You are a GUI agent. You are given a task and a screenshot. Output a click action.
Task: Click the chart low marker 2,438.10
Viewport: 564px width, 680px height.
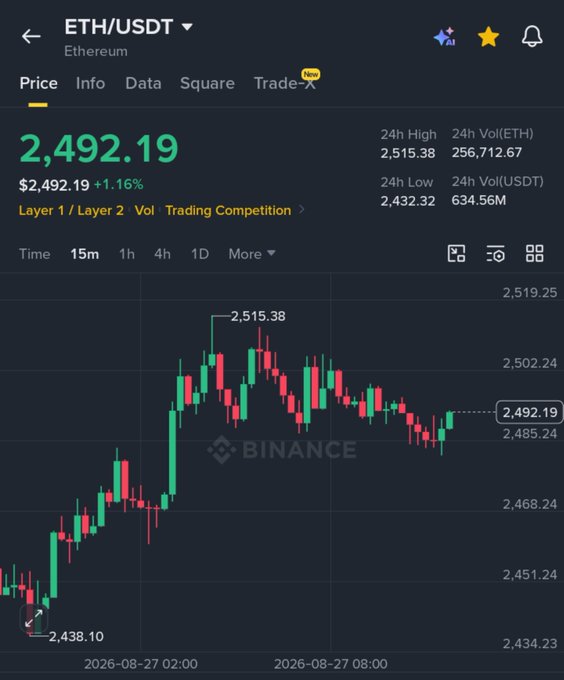pyautogui.click(x=76, y=637)
